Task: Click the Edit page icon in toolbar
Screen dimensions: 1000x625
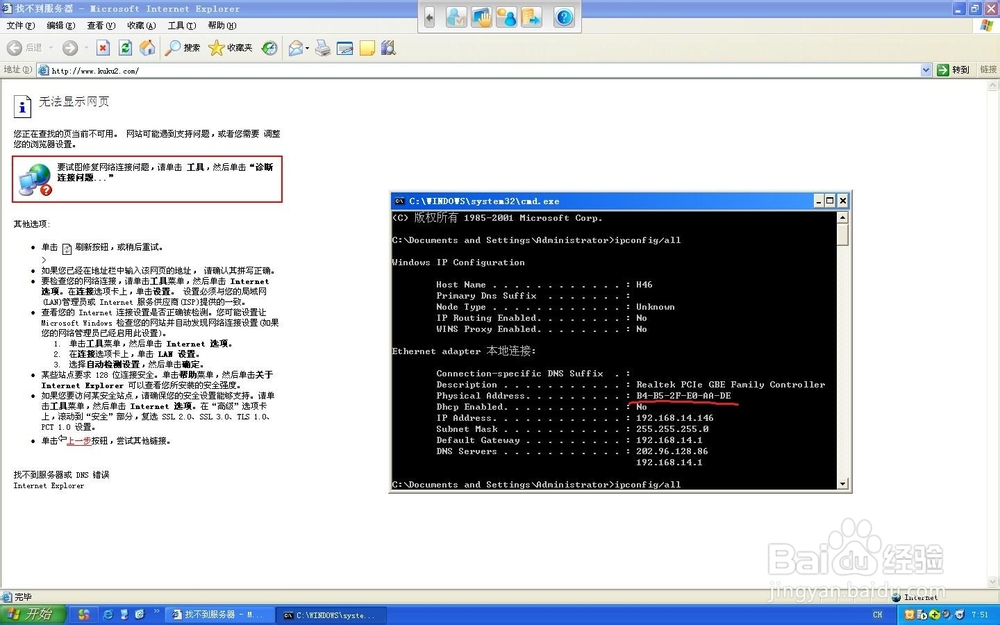Action: tap(344, 48)
